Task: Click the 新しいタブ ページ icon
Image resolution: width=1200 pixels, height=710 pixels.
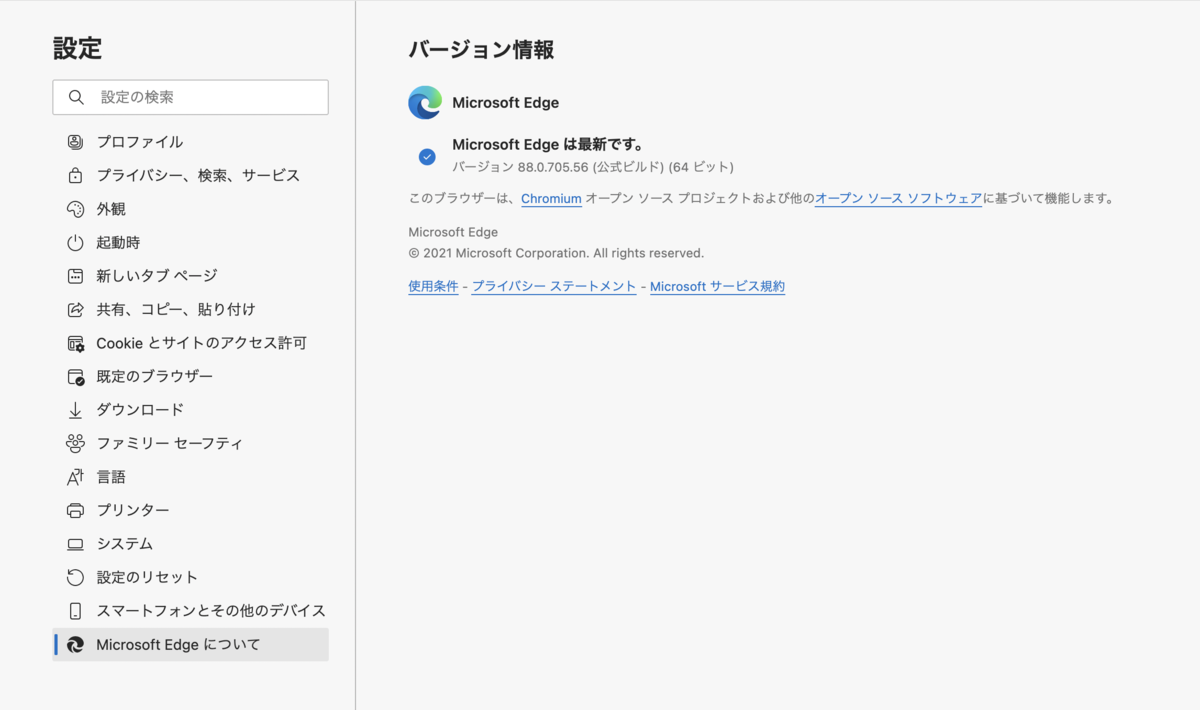Action: click(75, 276)
